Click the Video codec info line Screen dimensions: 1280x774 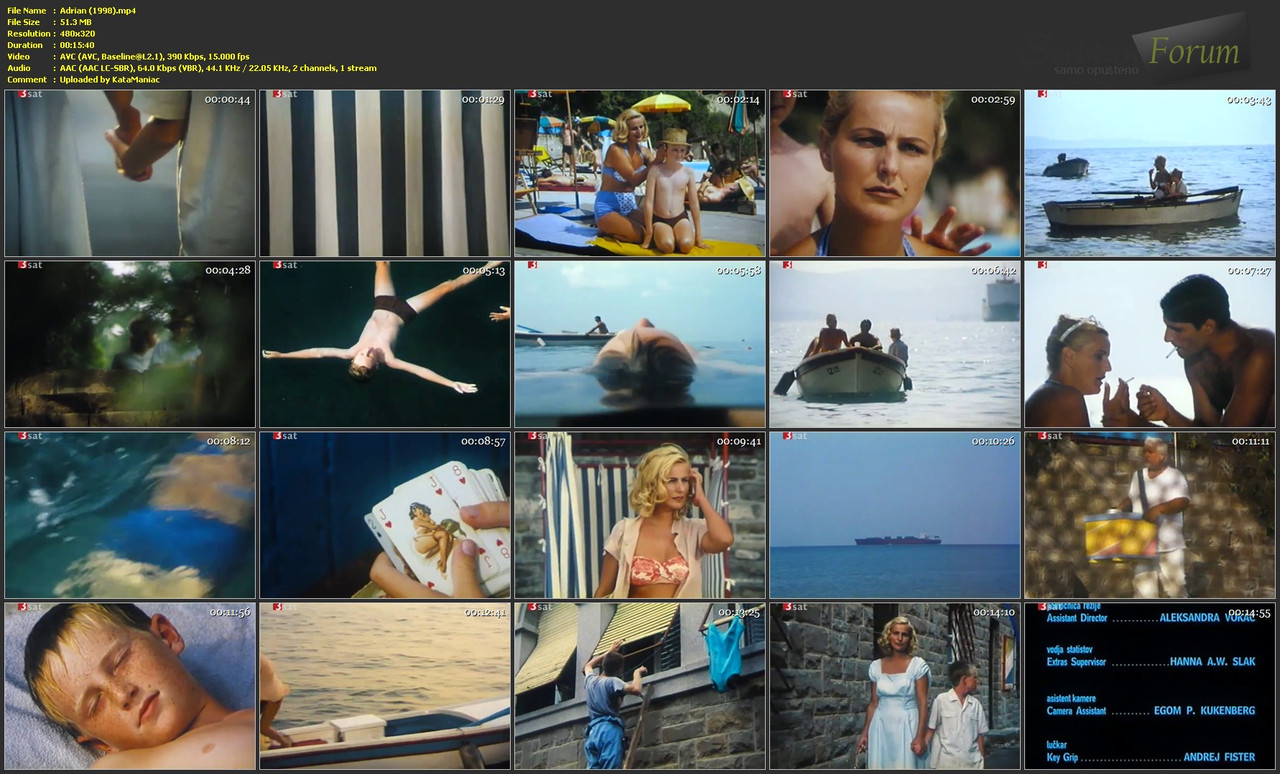(154, 56)
